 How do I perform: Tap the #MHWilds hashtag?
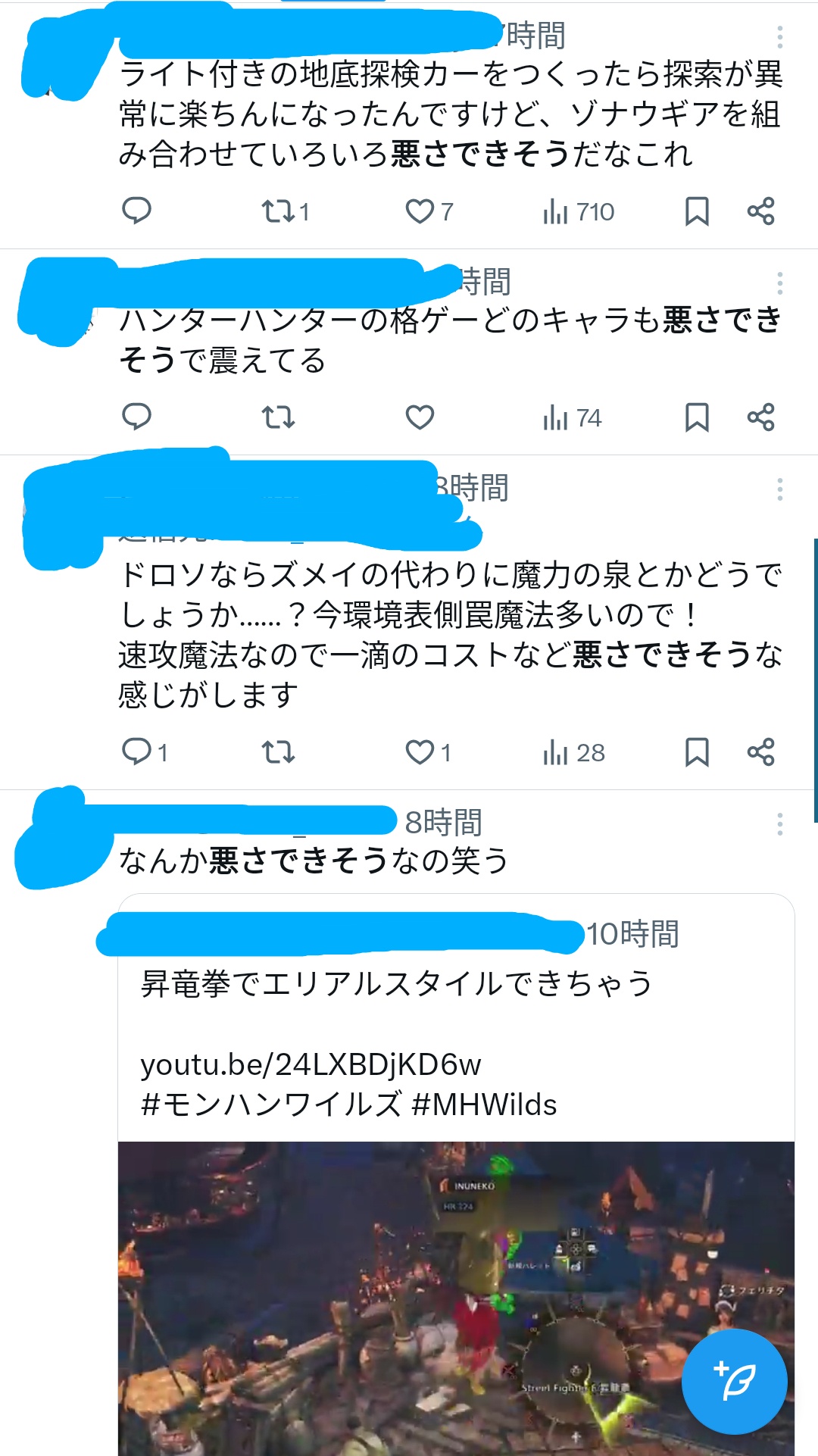[484, 1104]
